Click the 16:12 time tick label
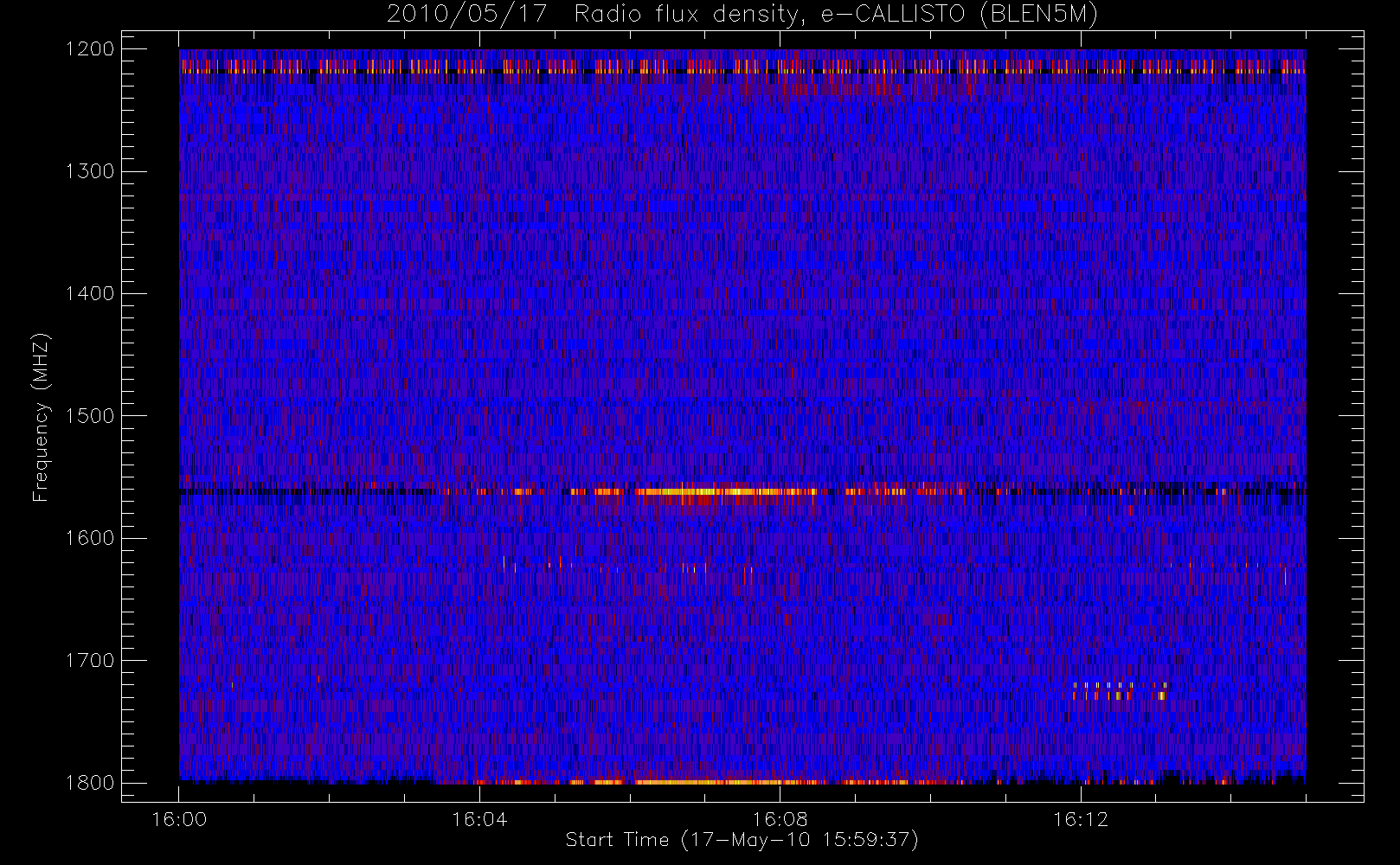Viewport: 1400px width, 865px height. coord(1080,819)
